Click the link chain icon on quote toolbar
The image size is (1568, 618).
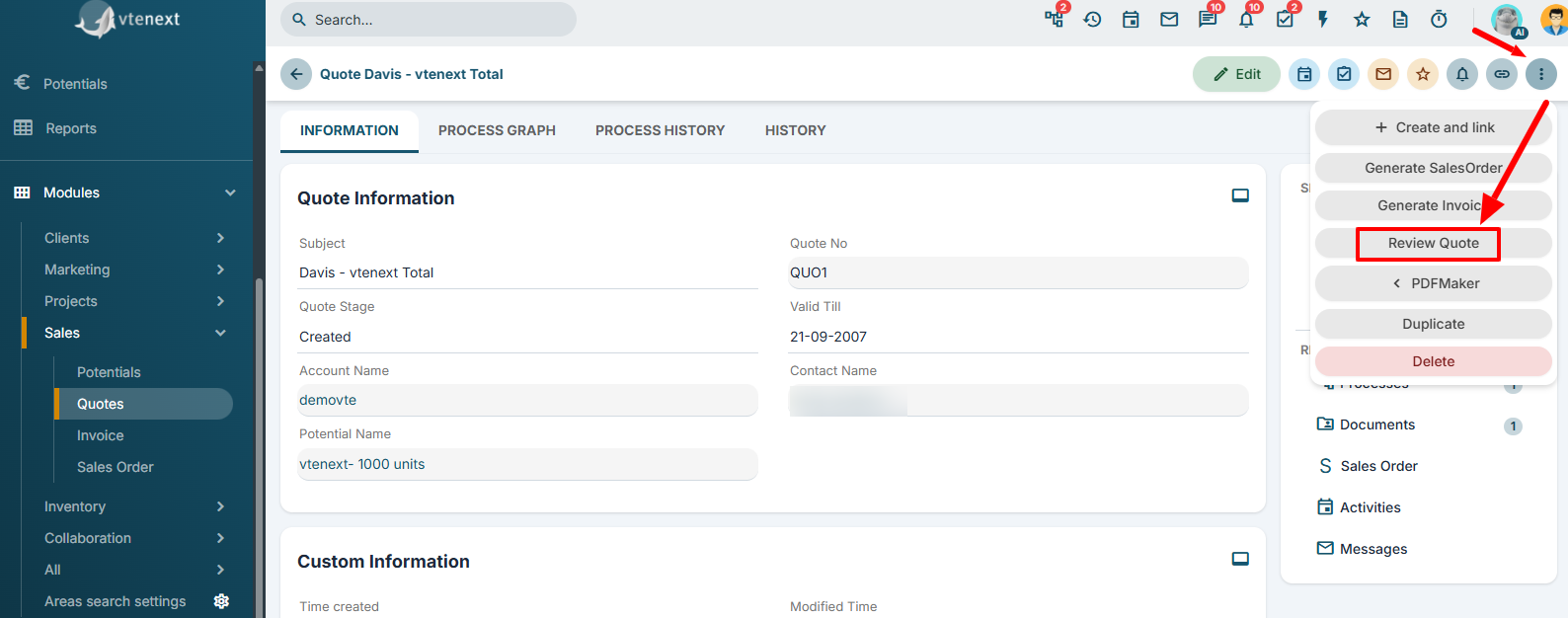coord(1502,74)
